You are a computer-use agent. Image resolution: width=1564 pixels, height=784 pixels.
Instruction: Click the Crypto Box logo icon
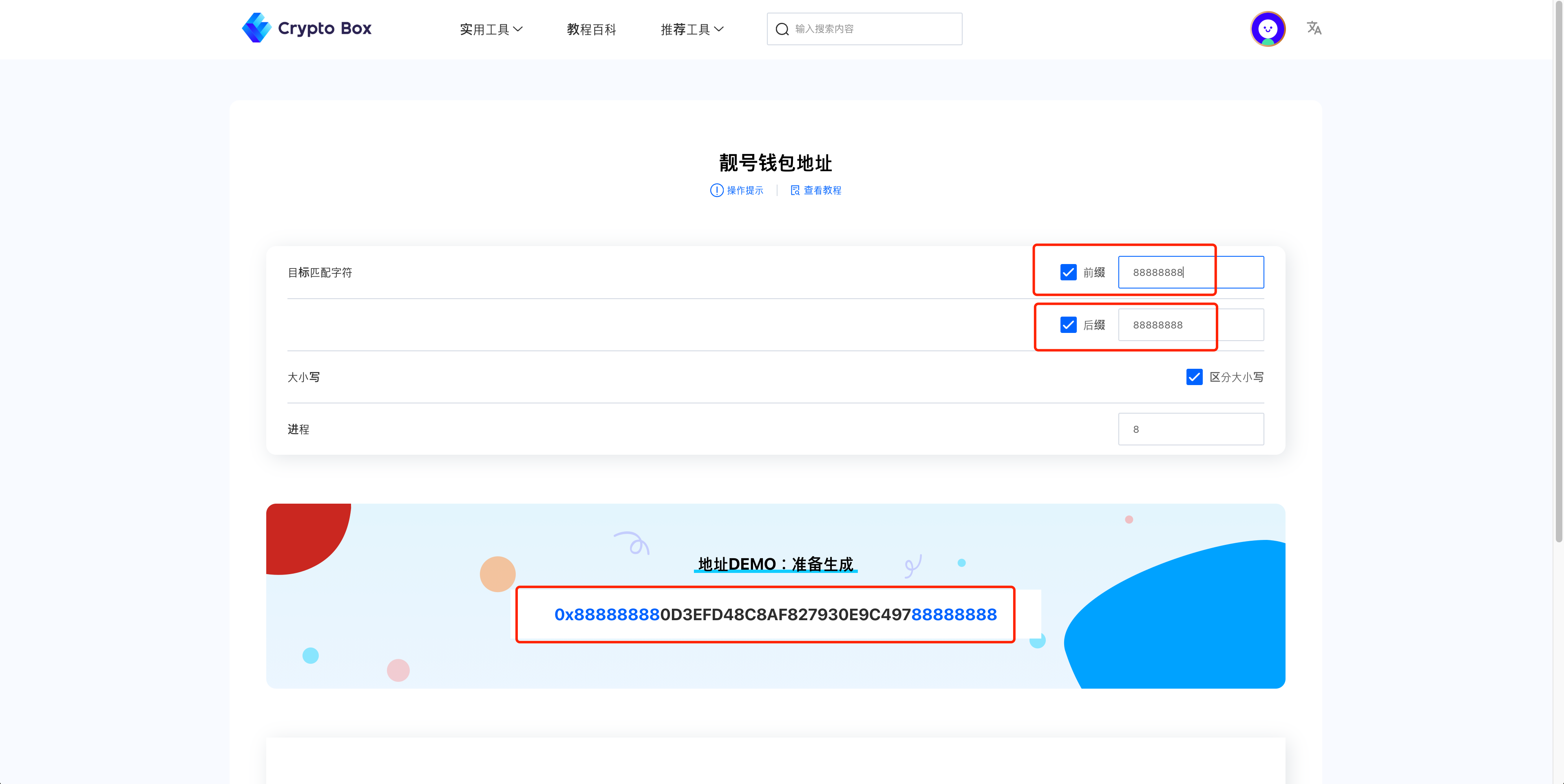[x=256, y=28]
